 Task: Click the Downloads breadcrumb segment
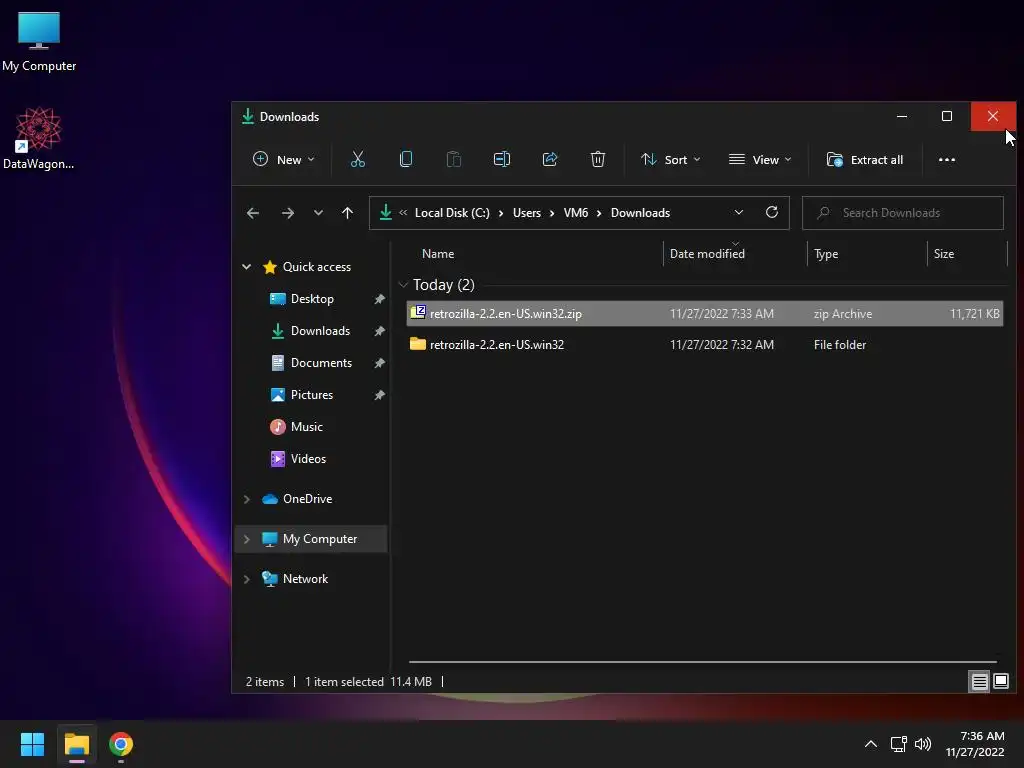tap(640, 213)
